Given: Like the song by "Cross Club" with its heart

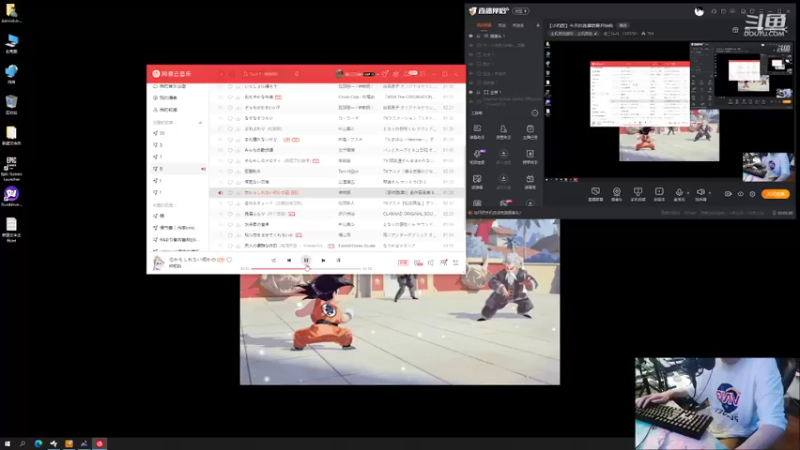Looking at the screenshot, I should click(x=230, y=97).
